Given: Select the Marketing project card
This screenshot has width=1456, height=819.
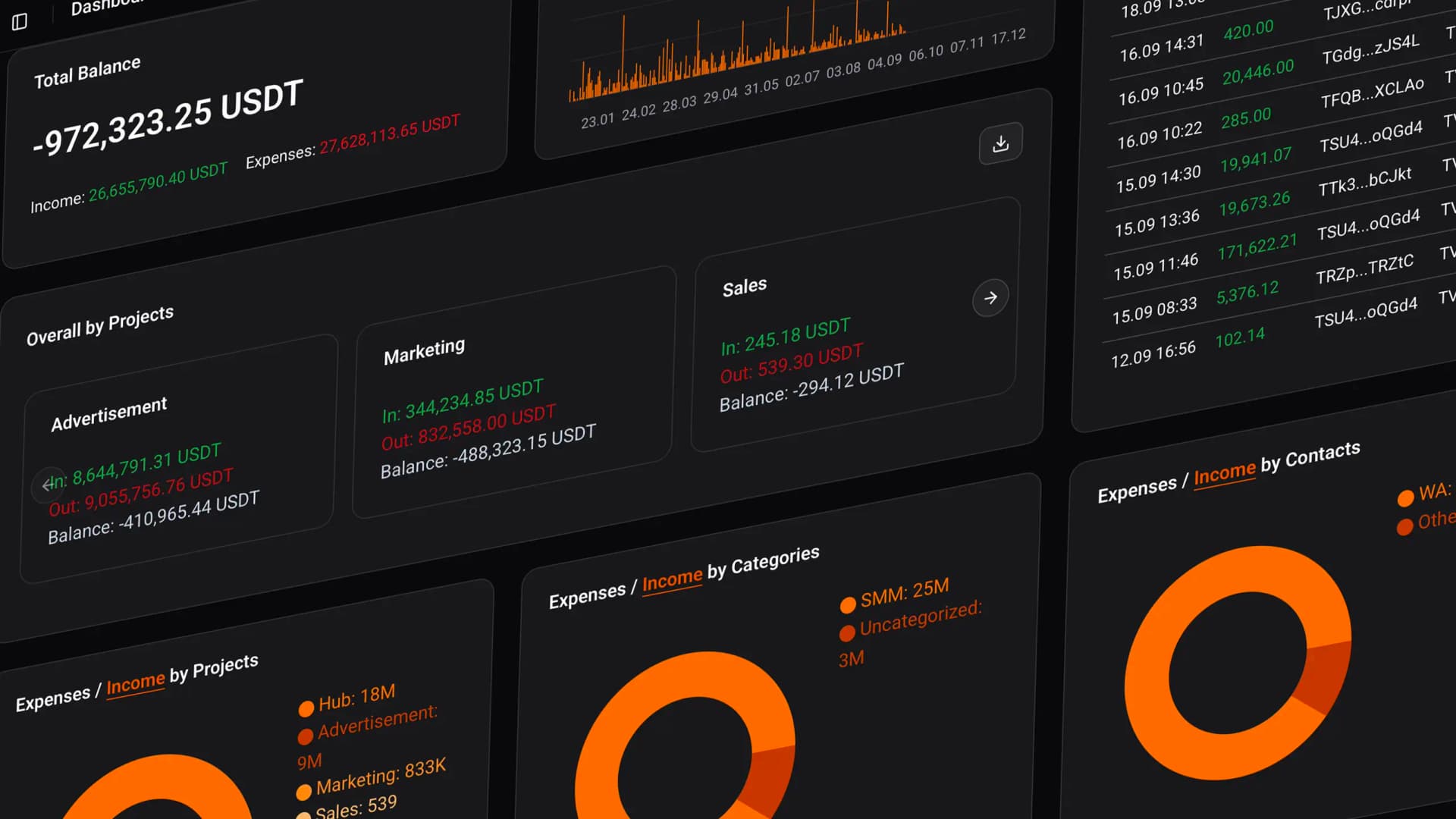Looking at the screenshot, I should tap(516, 406).
